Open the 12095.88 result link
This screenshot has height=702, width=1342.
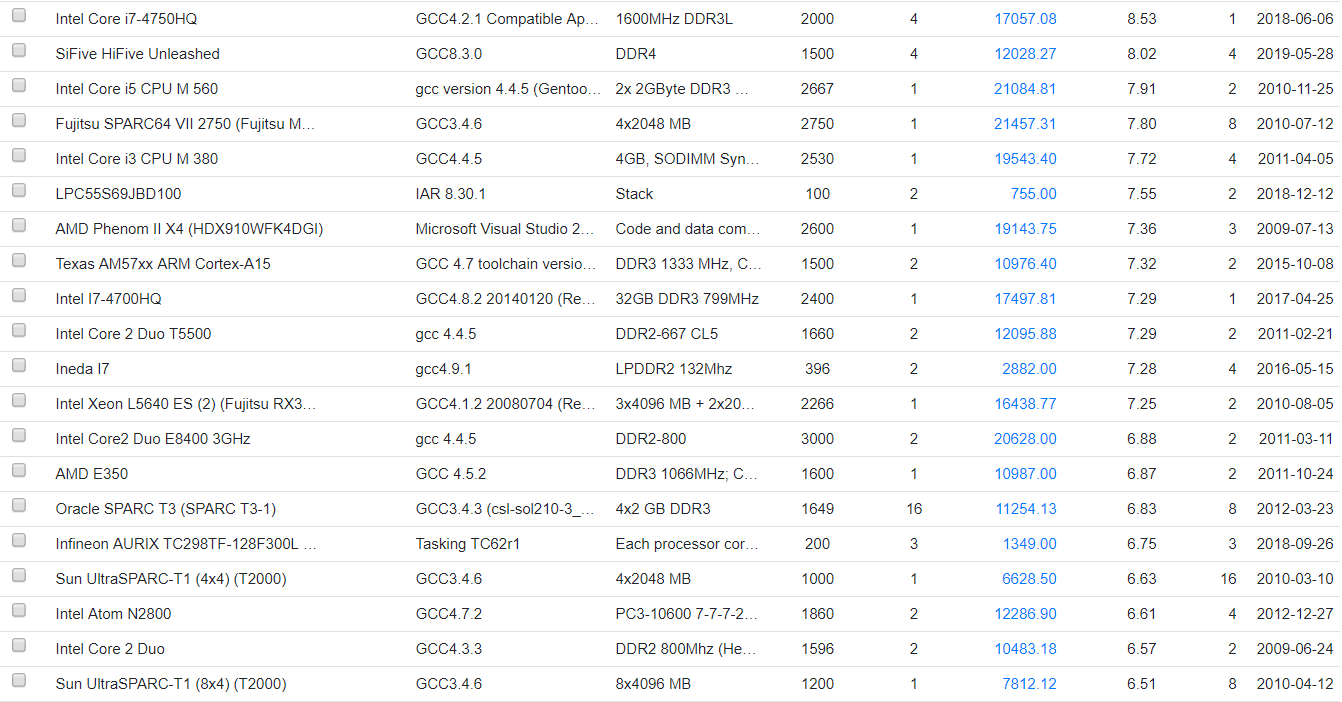(x=1025, y=334)
